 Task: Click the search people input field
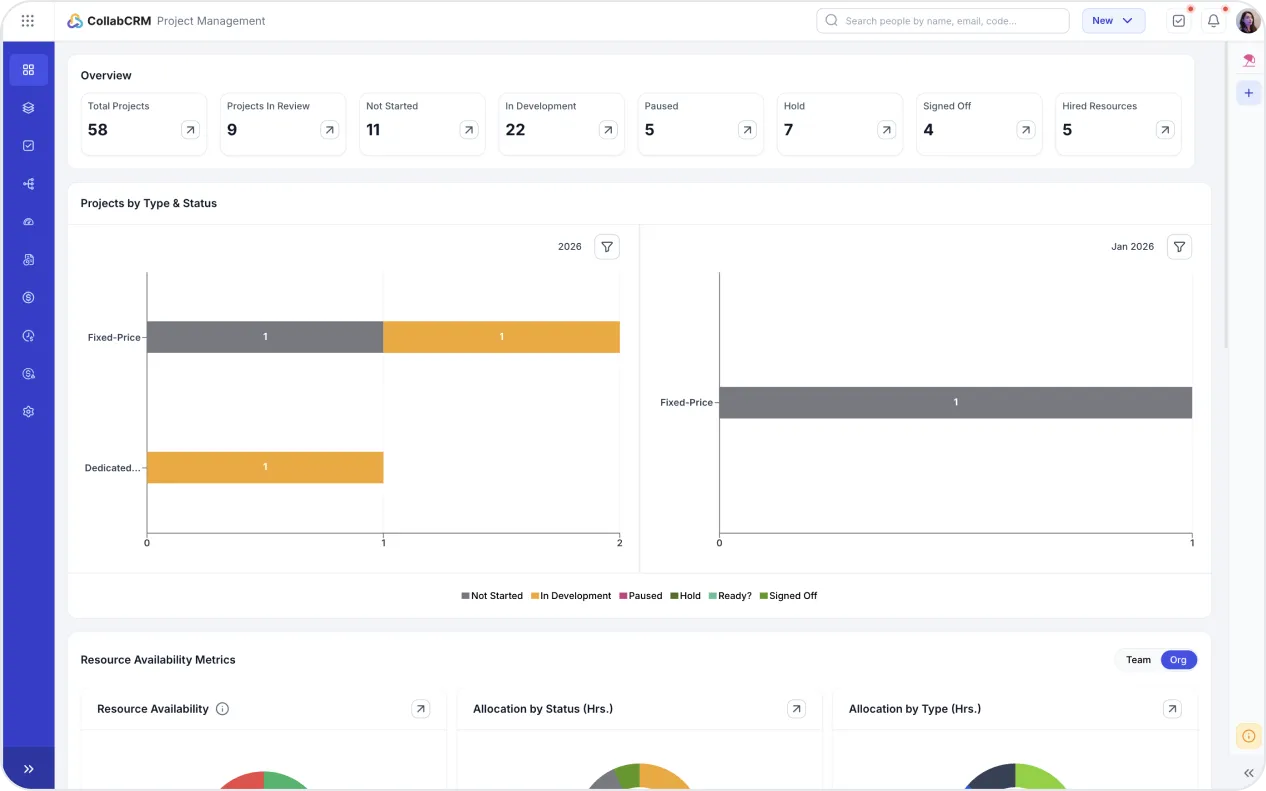click(x=941, y=20)
